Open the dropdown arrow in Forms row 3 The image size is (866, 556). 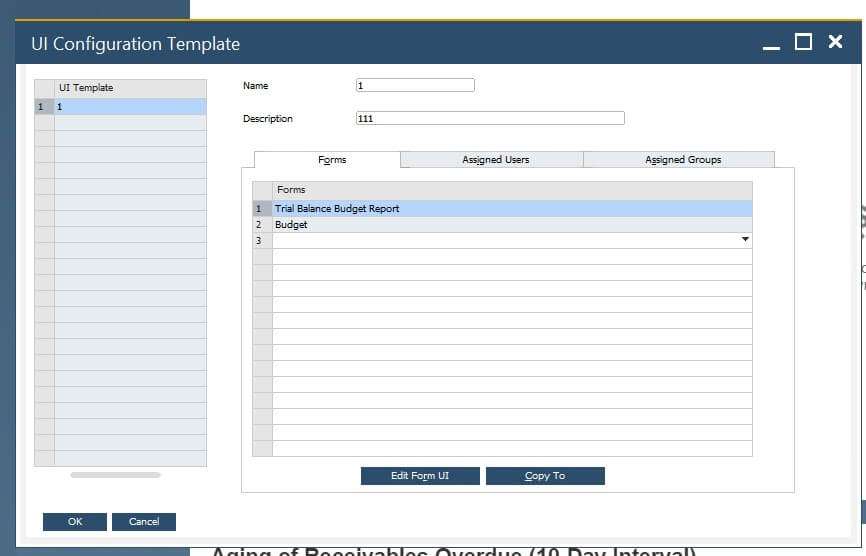(x=745, y=240)
